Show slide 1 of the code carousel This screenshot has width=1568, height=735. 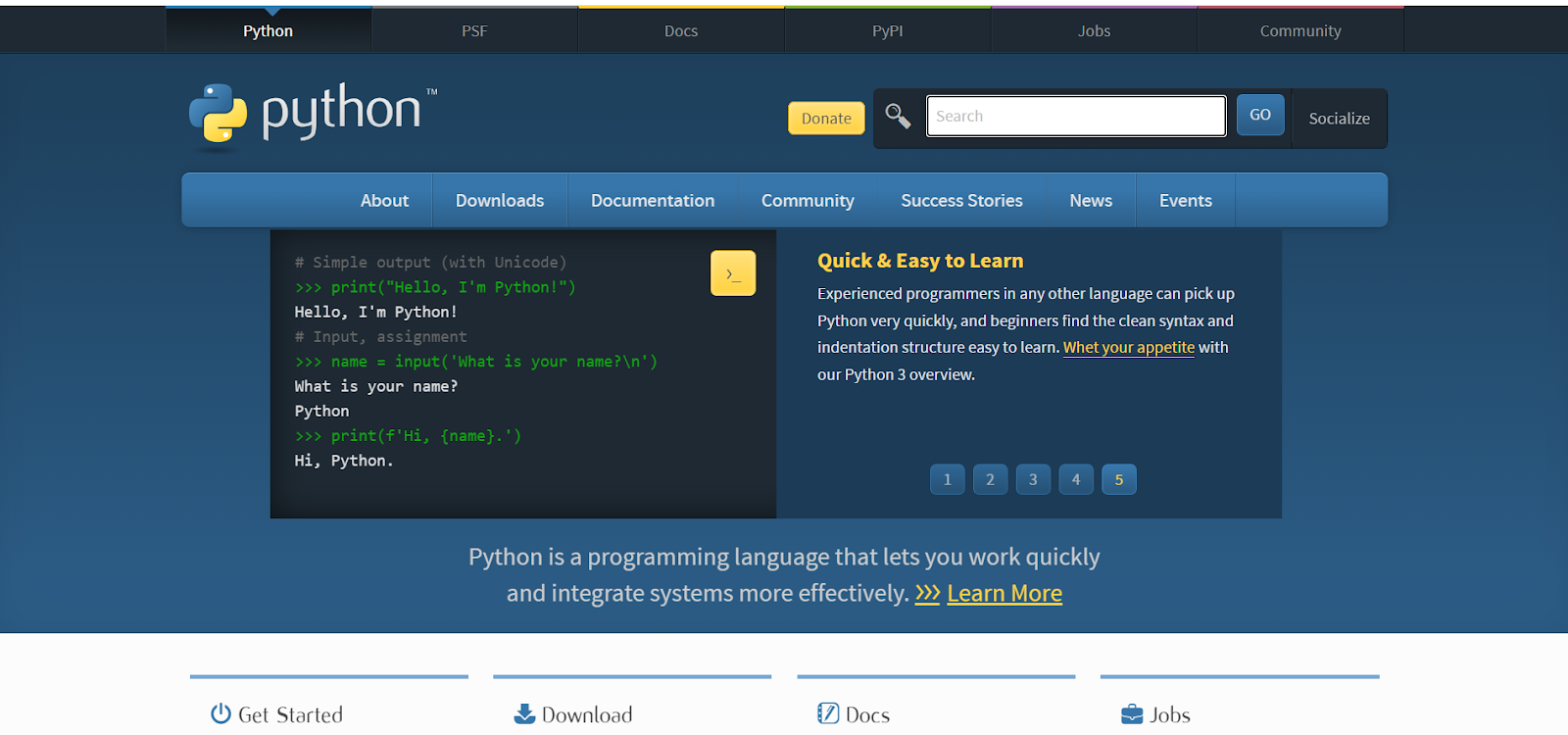[x=947, y=479]
